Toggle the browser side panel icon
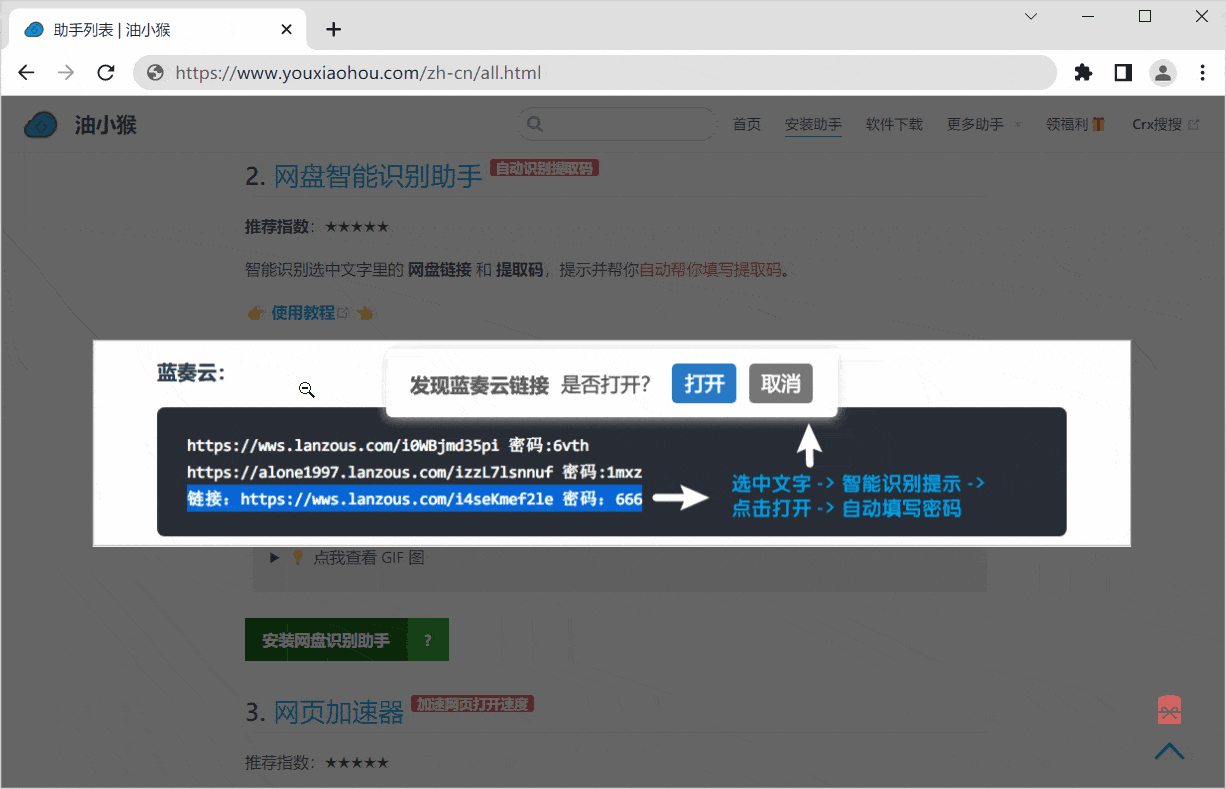The height and width of the screenshot is (789, 1226). tap(1123, 72)
